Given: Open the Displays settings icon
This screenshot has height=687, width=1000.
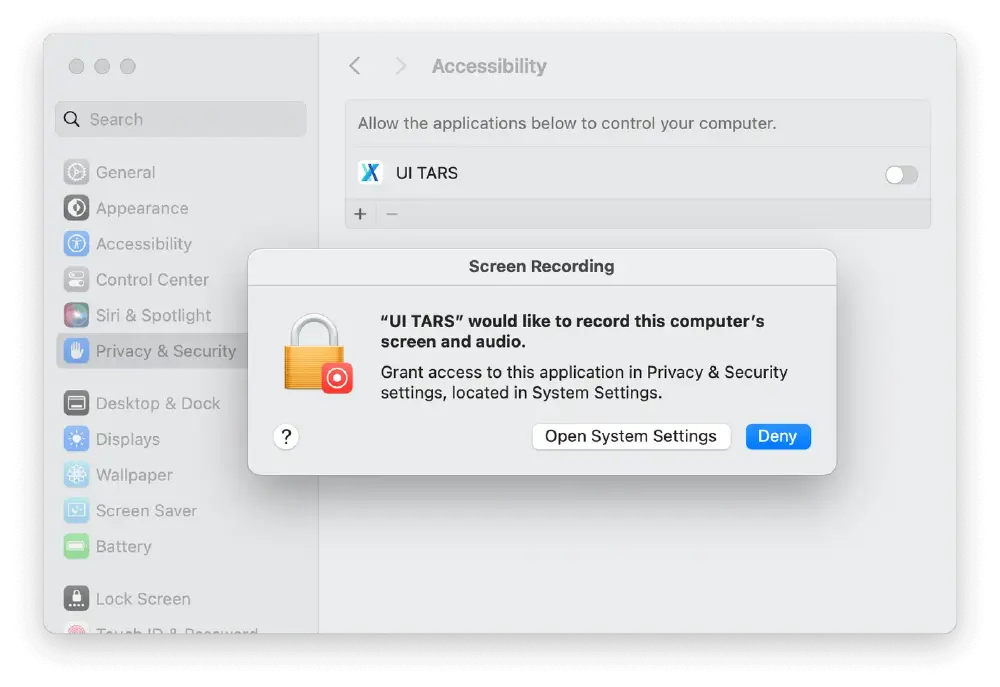Looking at the screenshot, I should (x=76, y=439).
